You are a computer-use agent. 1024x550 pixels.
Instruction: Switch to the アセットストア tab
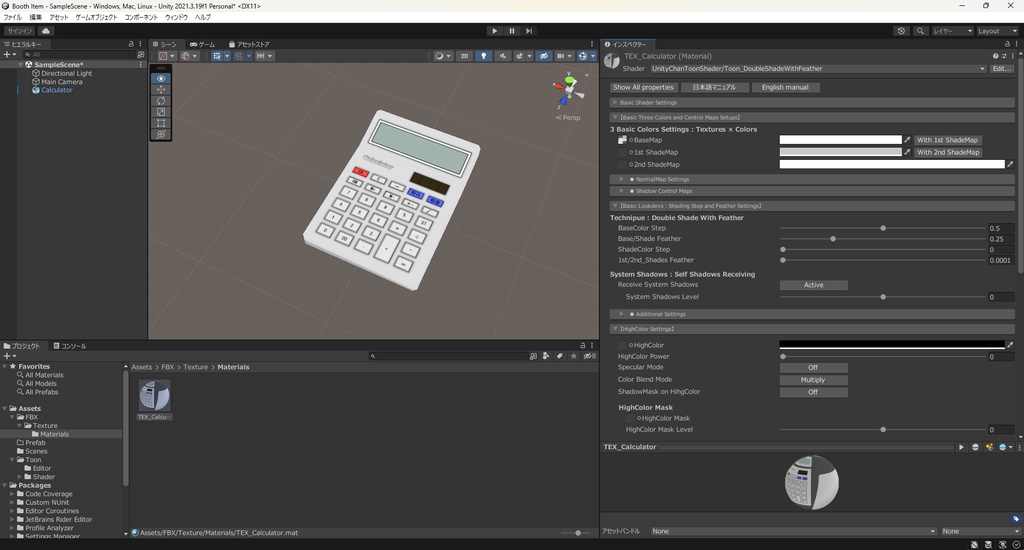click(249, 44)
